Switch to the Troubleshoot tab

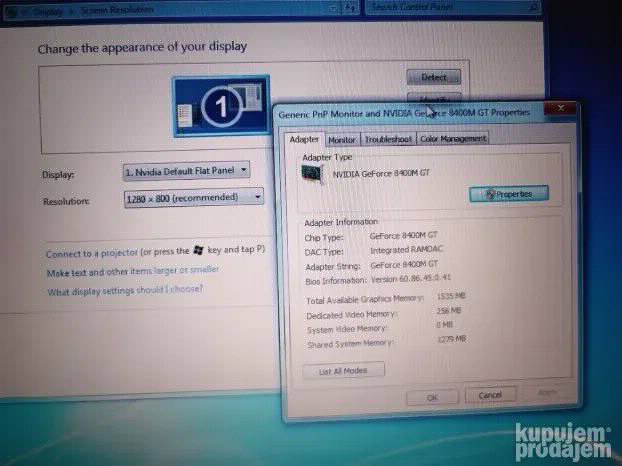pos(388,139)
